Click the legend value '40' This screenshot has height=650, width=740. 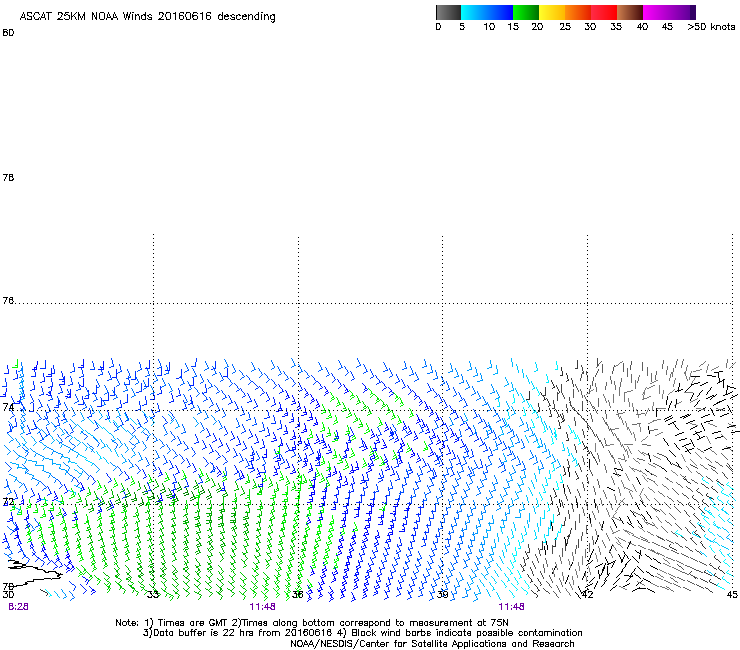[x=642, y=27]
